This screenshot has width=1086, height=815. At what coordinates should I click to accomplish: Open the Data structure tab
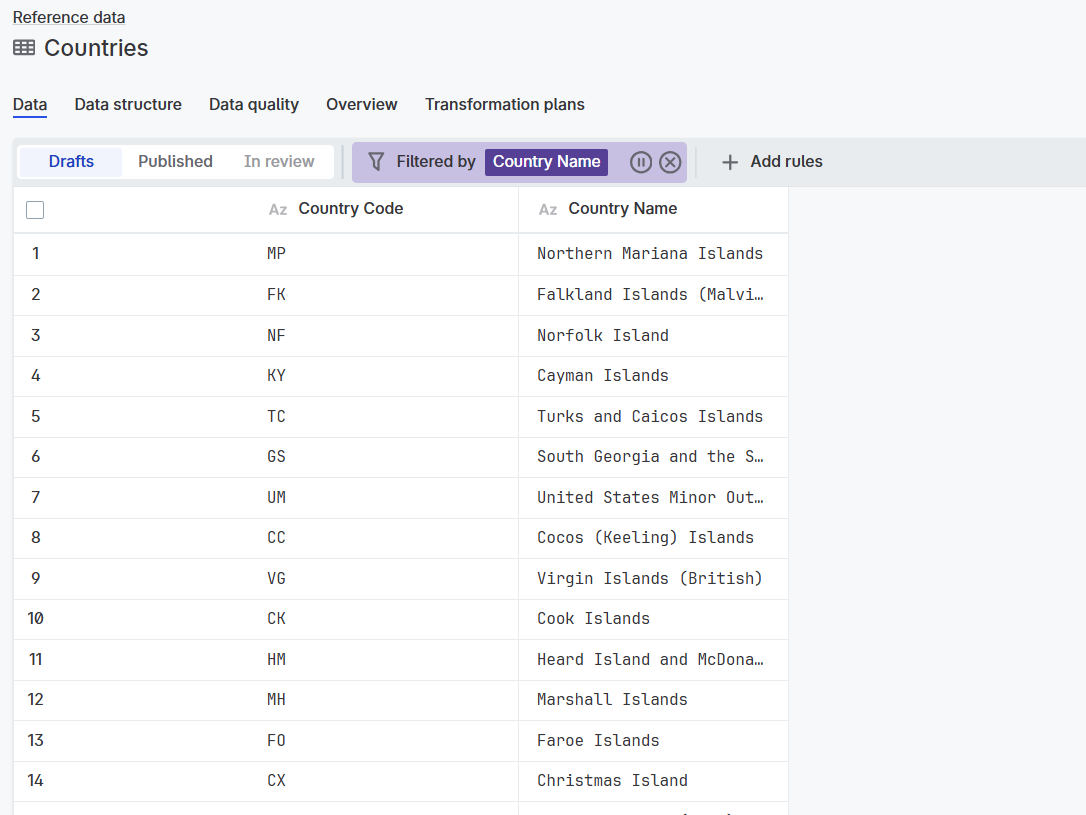[128, 104]
